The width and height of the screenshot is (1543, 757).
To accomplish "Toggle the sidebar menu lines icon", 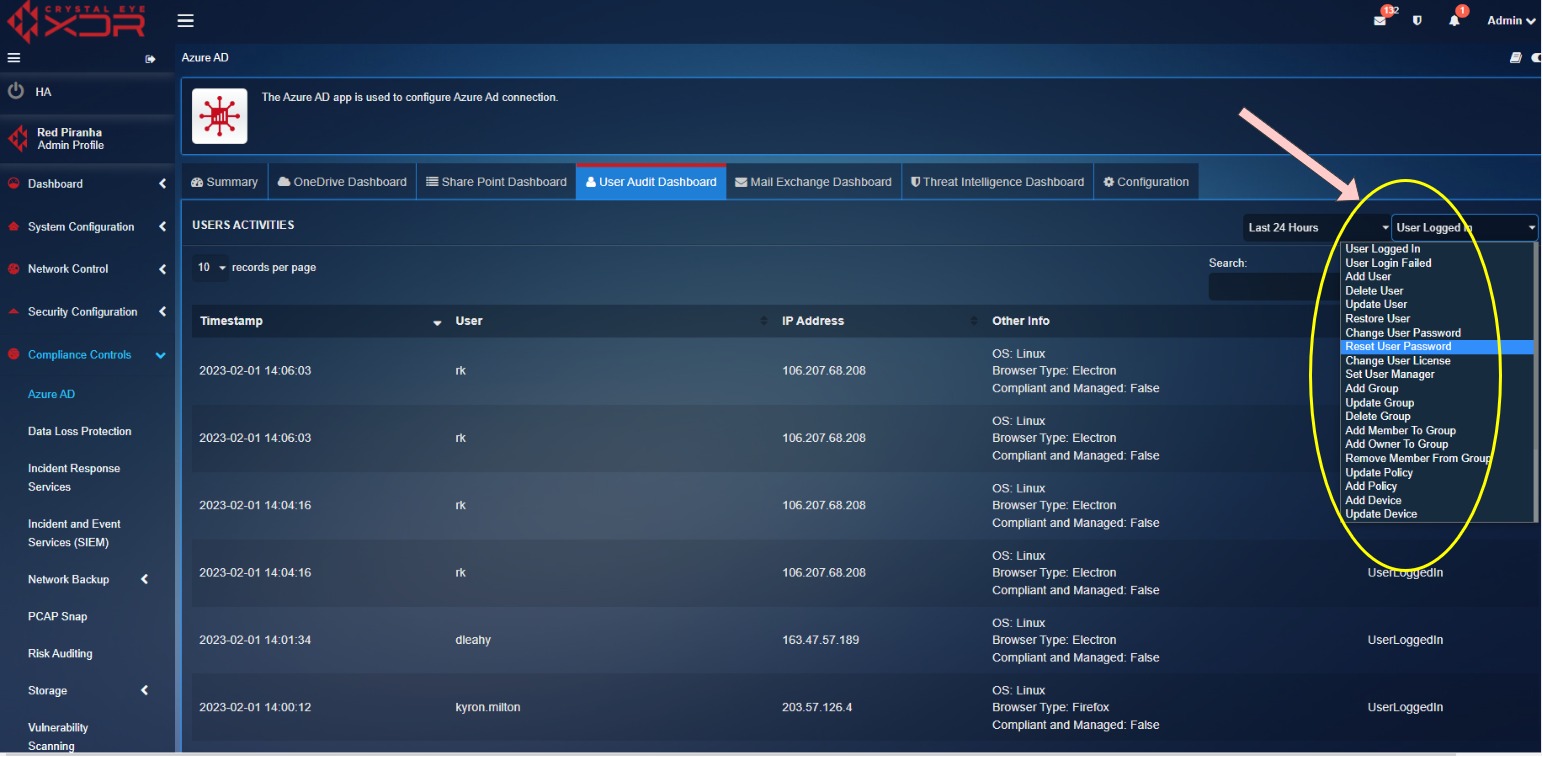I will coord(14,58).
